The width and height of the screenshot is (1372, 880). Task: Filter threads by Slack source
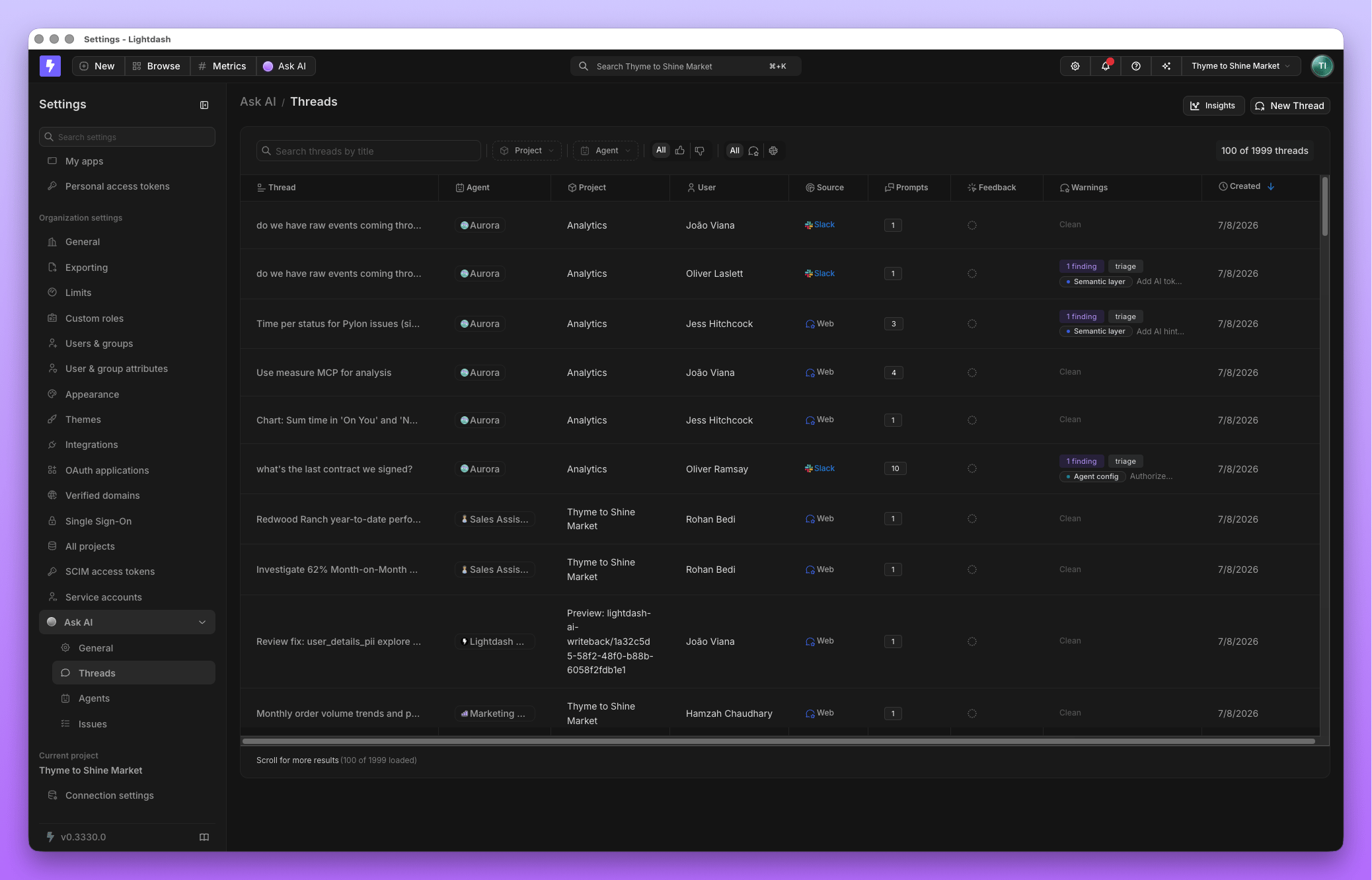773,151
